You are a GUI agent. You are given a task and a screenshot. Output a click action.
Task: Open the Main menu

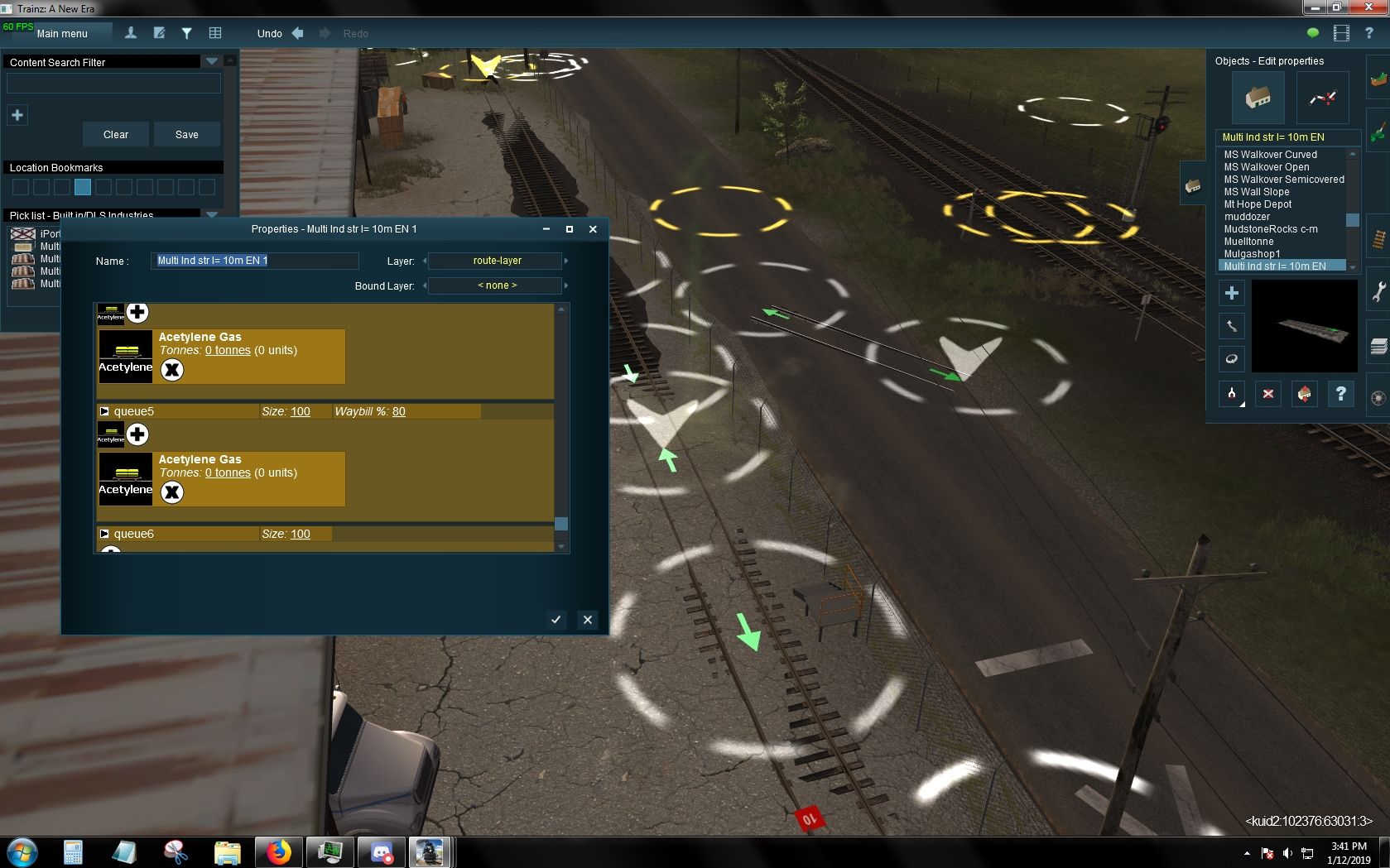(62, 34)
